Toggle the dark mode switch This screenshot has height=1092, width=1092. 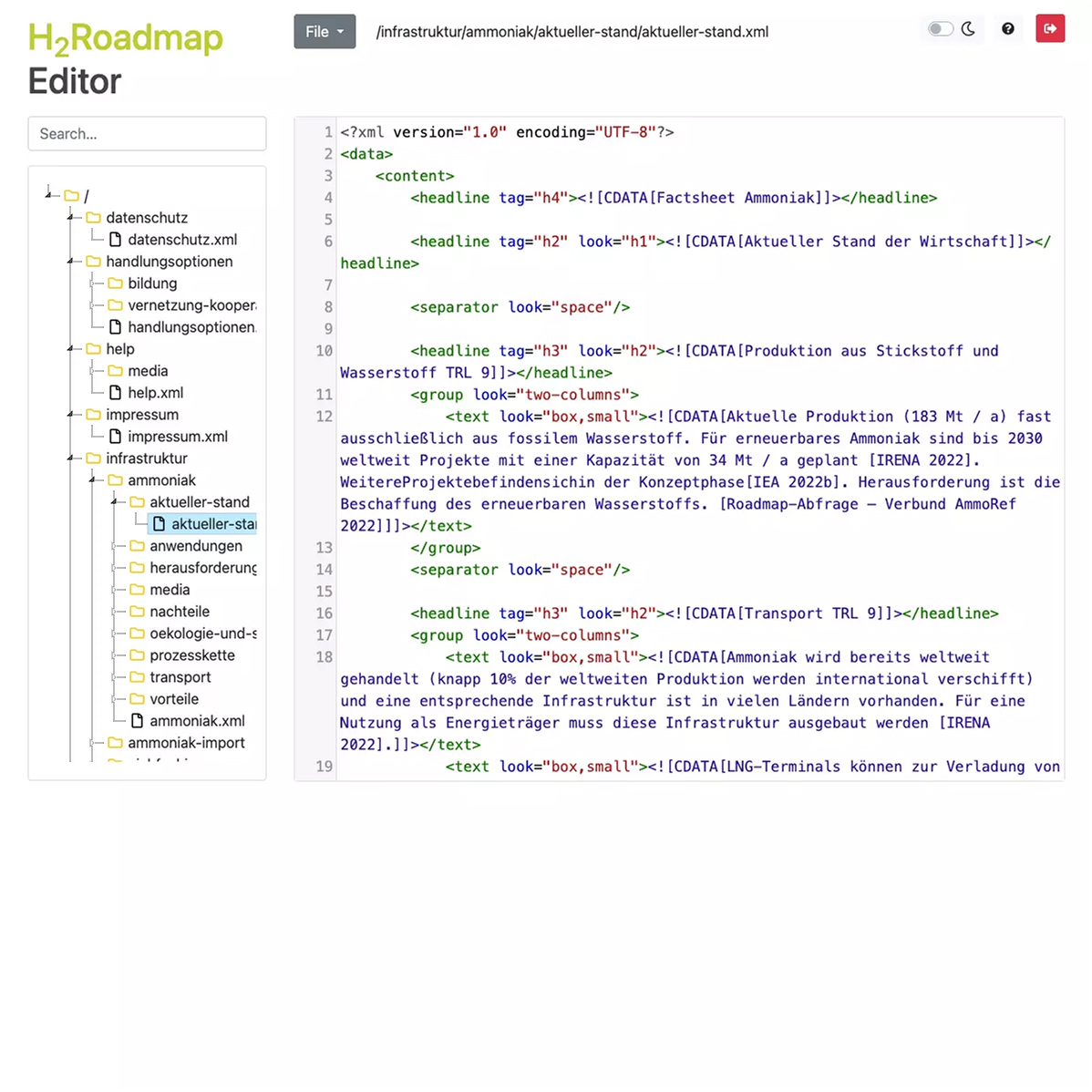940,28
